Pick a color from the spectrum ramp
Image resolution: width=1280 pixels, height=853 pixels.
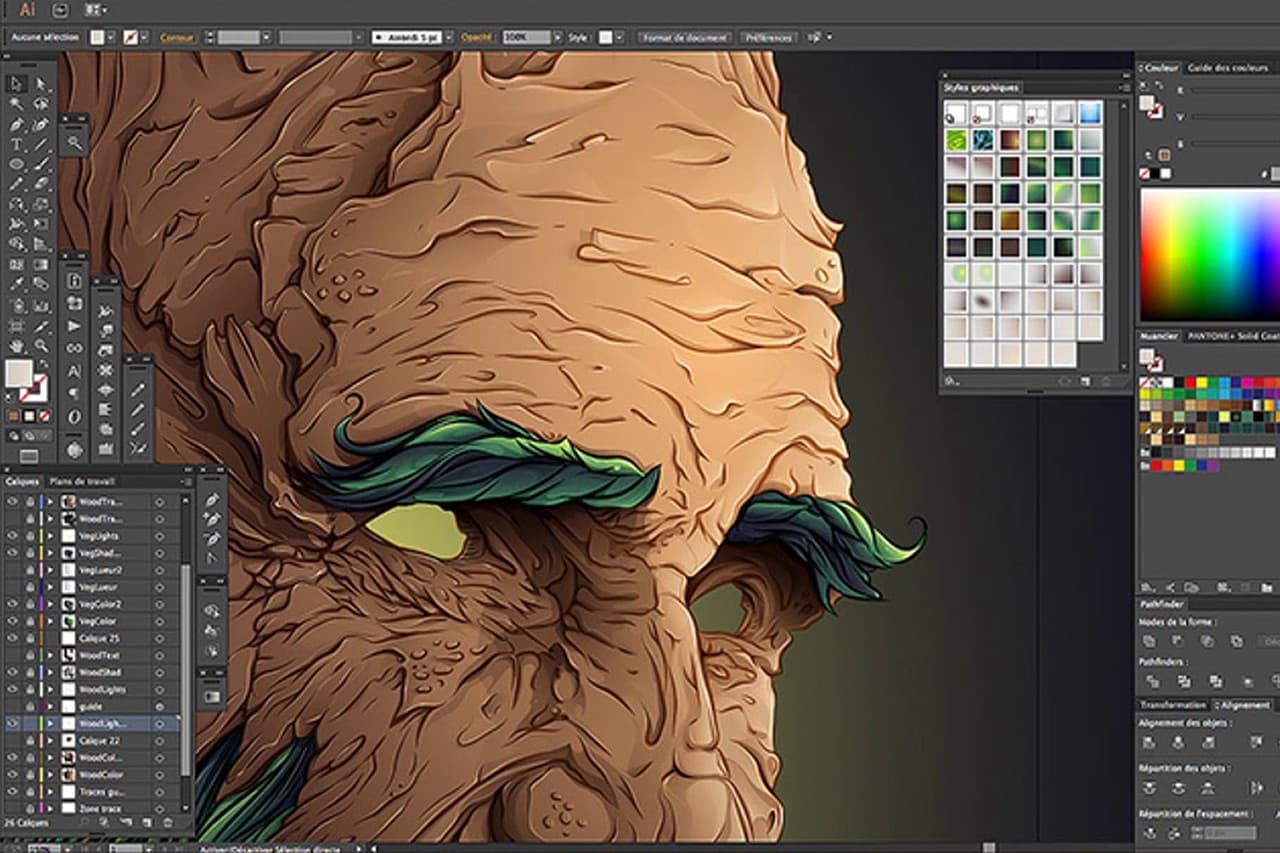click(1209, 254)
